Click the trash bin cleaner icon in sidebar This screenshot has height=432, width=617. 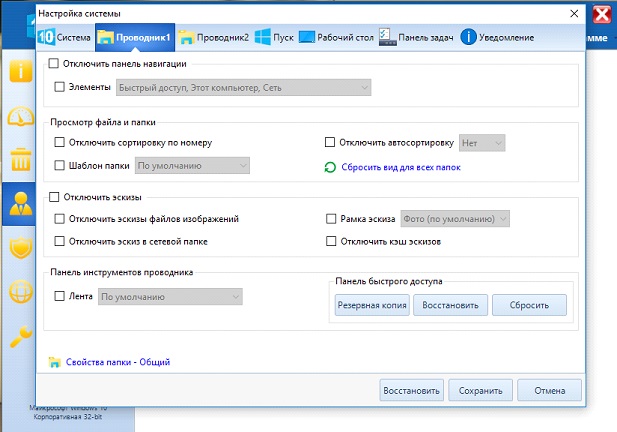point(21,159)
